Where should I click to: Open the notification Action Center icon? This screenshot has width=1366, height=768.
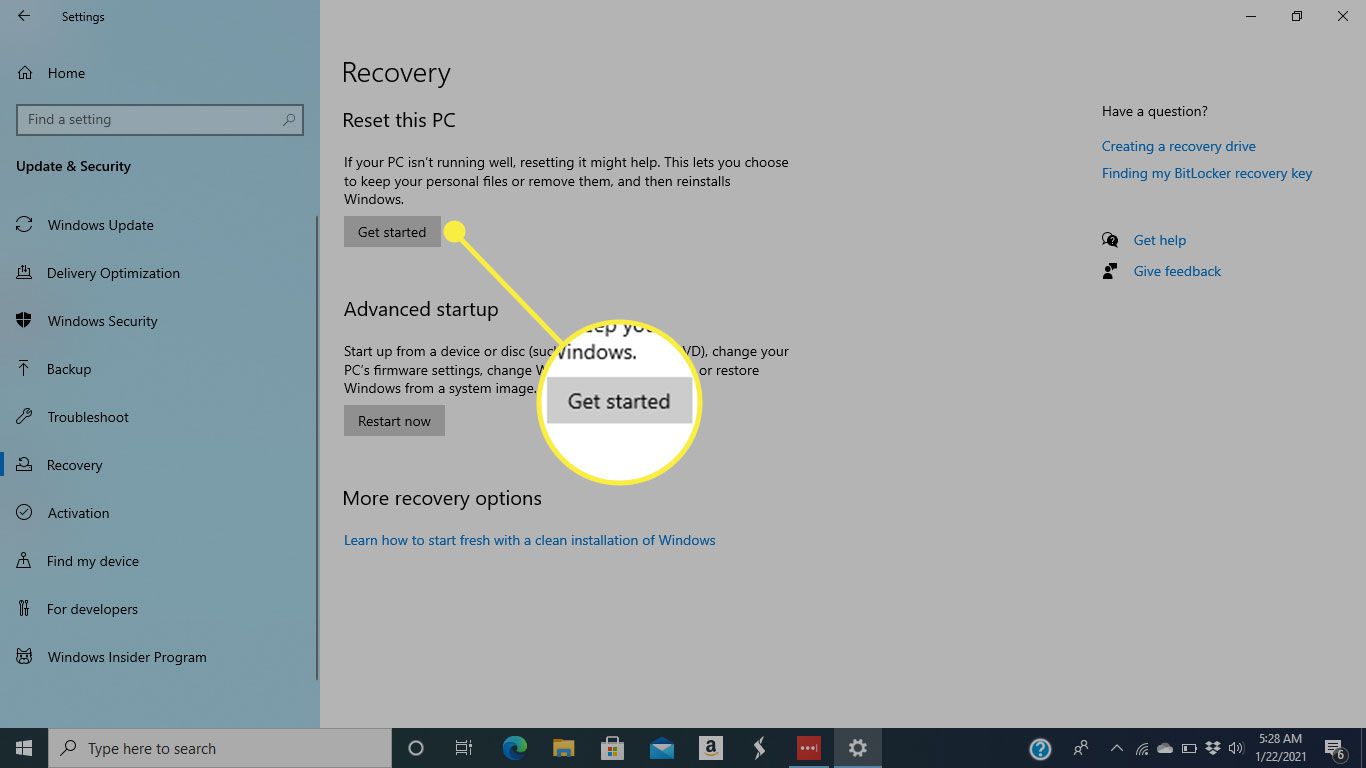(1334, 748)
